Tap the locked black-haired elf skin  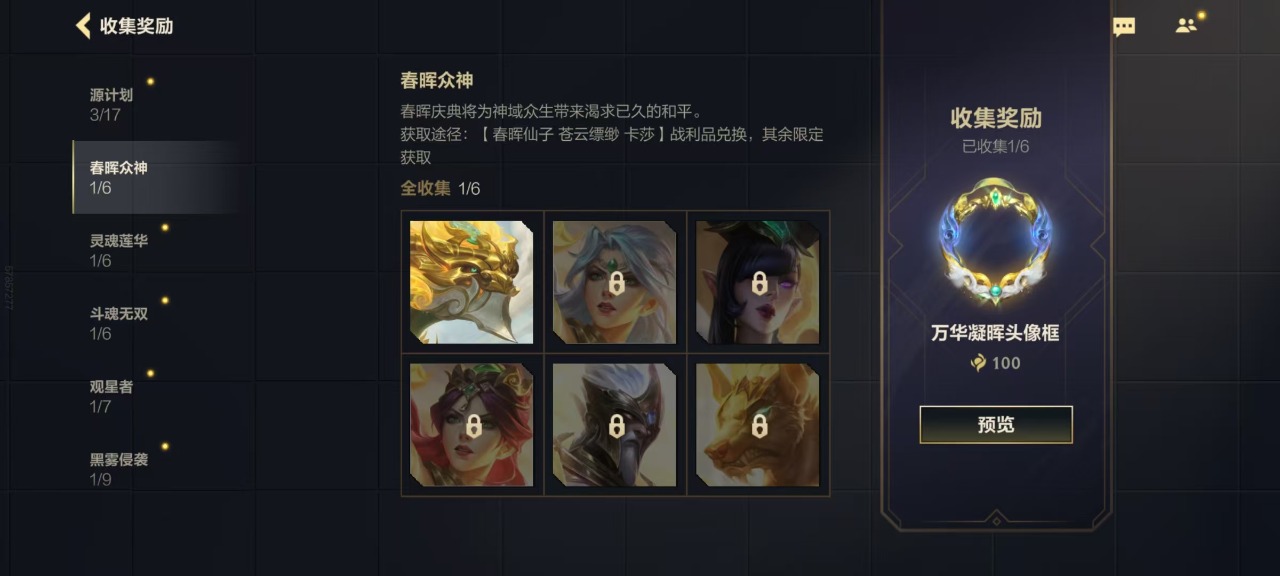pos(758,282)
